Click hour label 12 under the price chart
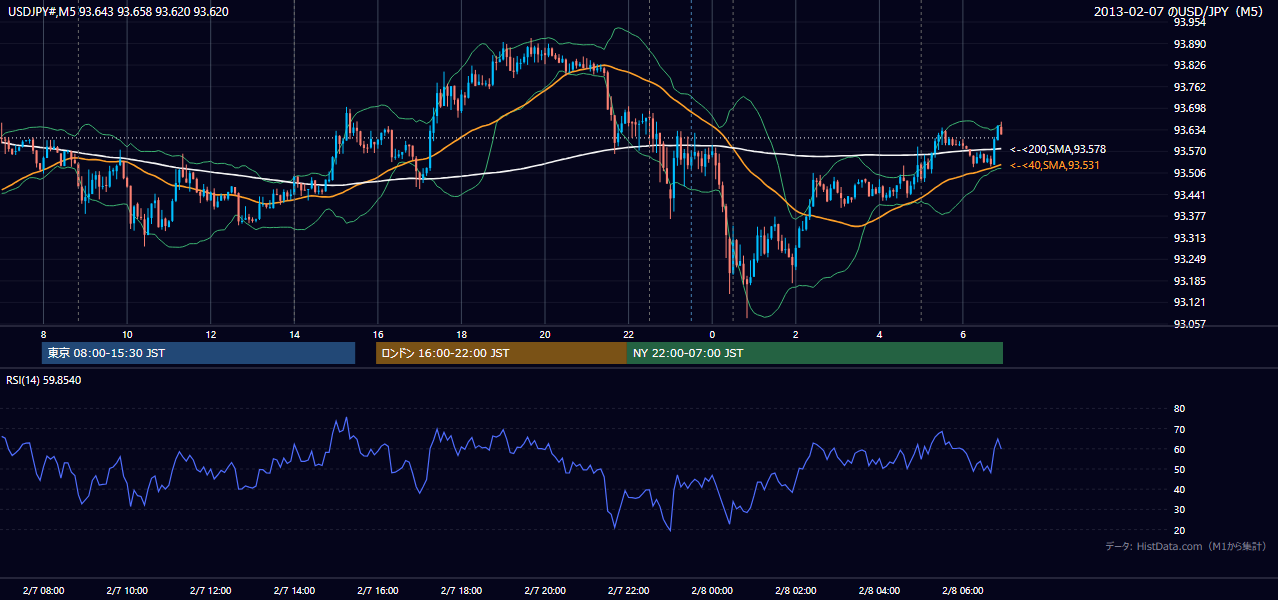The height and width of the screenshot is (600, 1278). point(210,333)
